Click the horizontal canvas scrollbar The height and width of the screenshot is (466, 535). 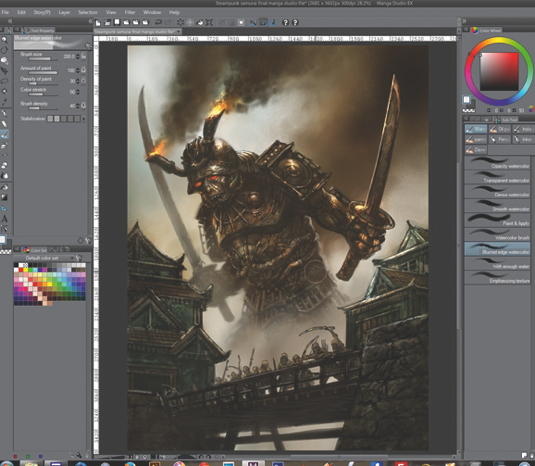[x=339, y=456]
